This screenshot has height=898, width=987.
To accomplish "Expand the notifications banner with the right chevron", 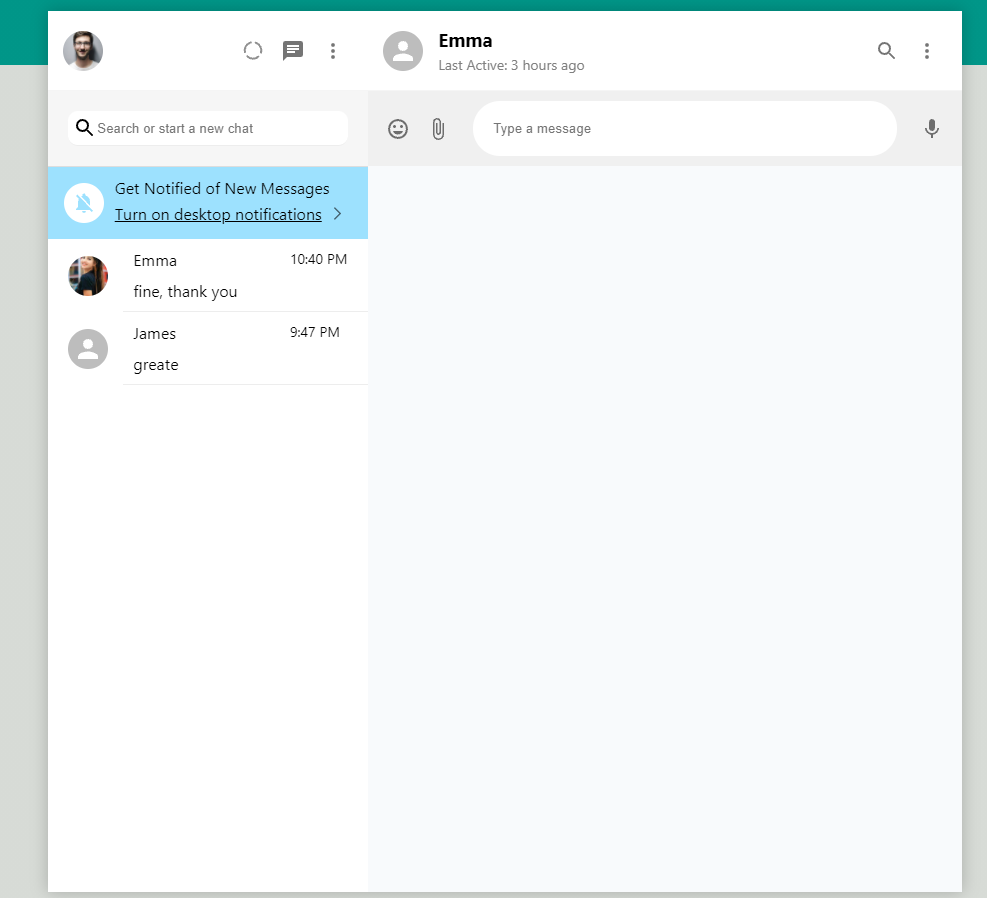I will point(337,214).
